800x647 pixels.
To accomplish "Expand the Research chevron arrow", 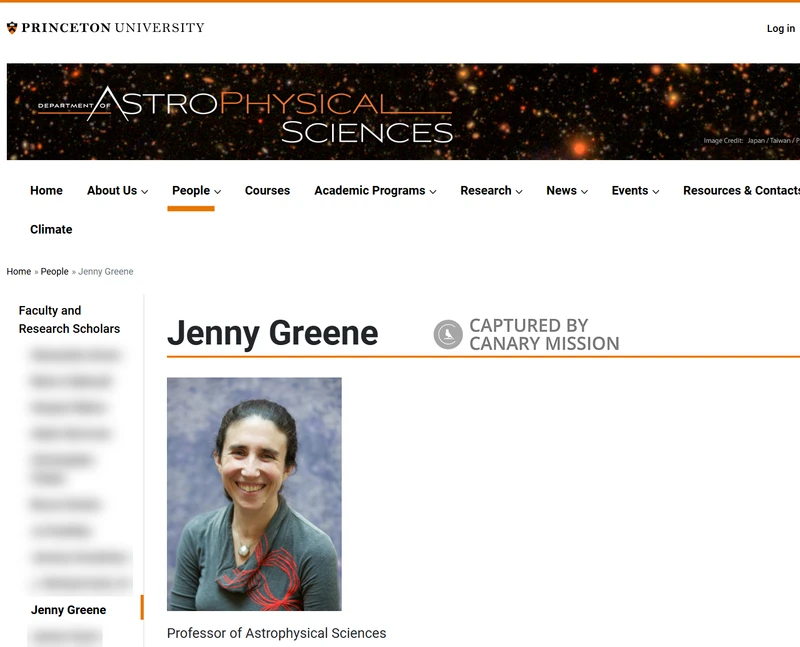I will (x=519, y=192).
